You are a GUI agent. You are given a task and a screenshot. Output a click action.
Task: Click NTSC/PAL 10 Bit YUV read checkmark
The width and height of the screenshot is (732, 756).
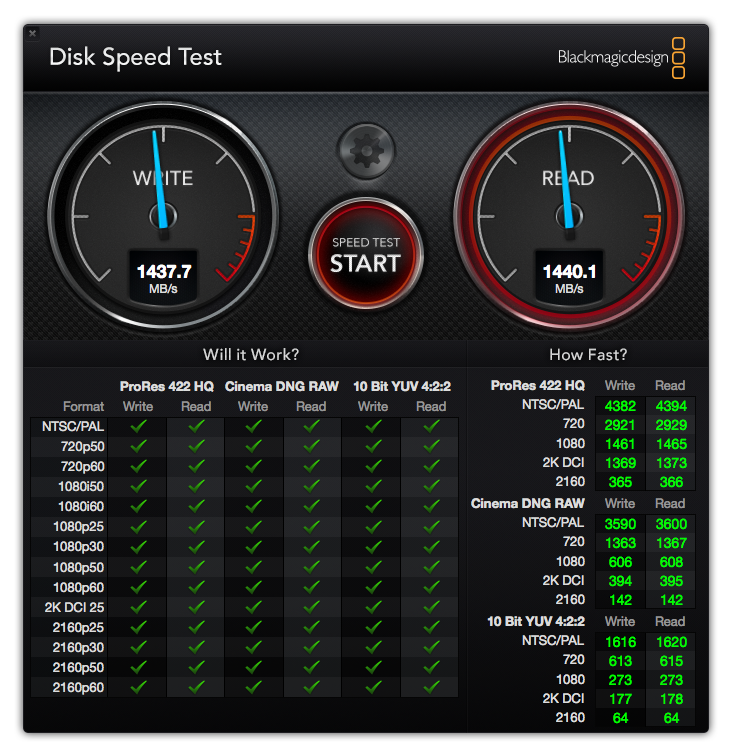(x=431, y=426)
